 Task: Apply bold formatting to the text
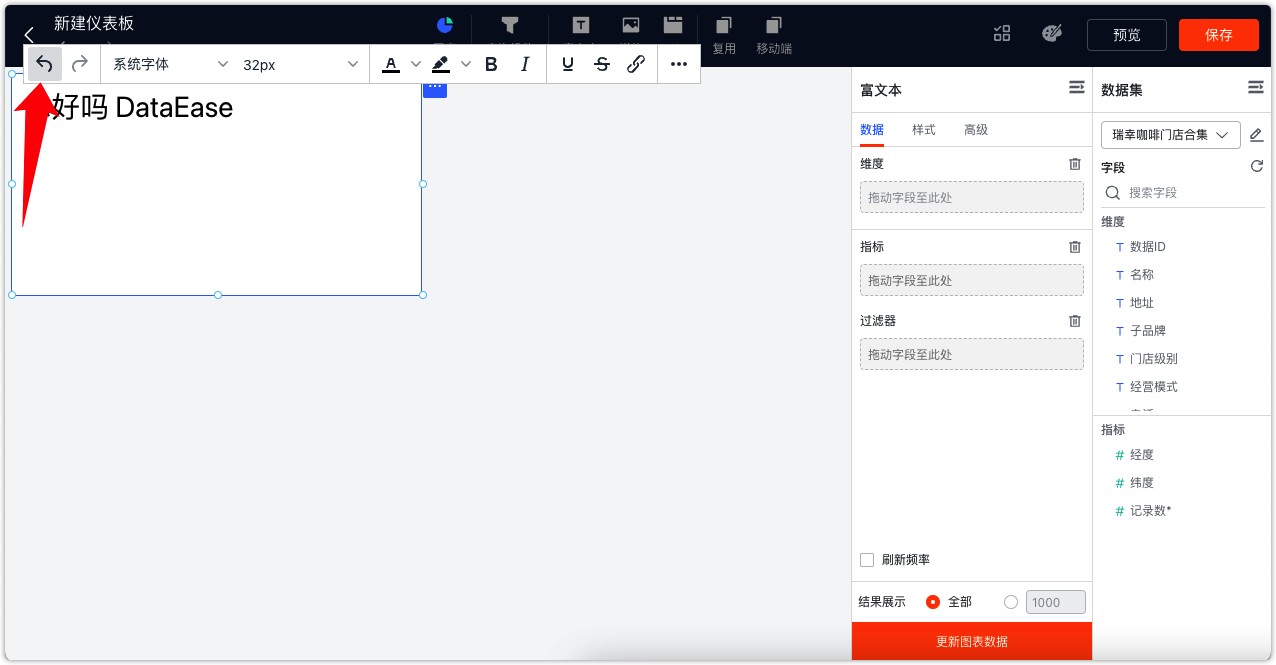(491, 63)
